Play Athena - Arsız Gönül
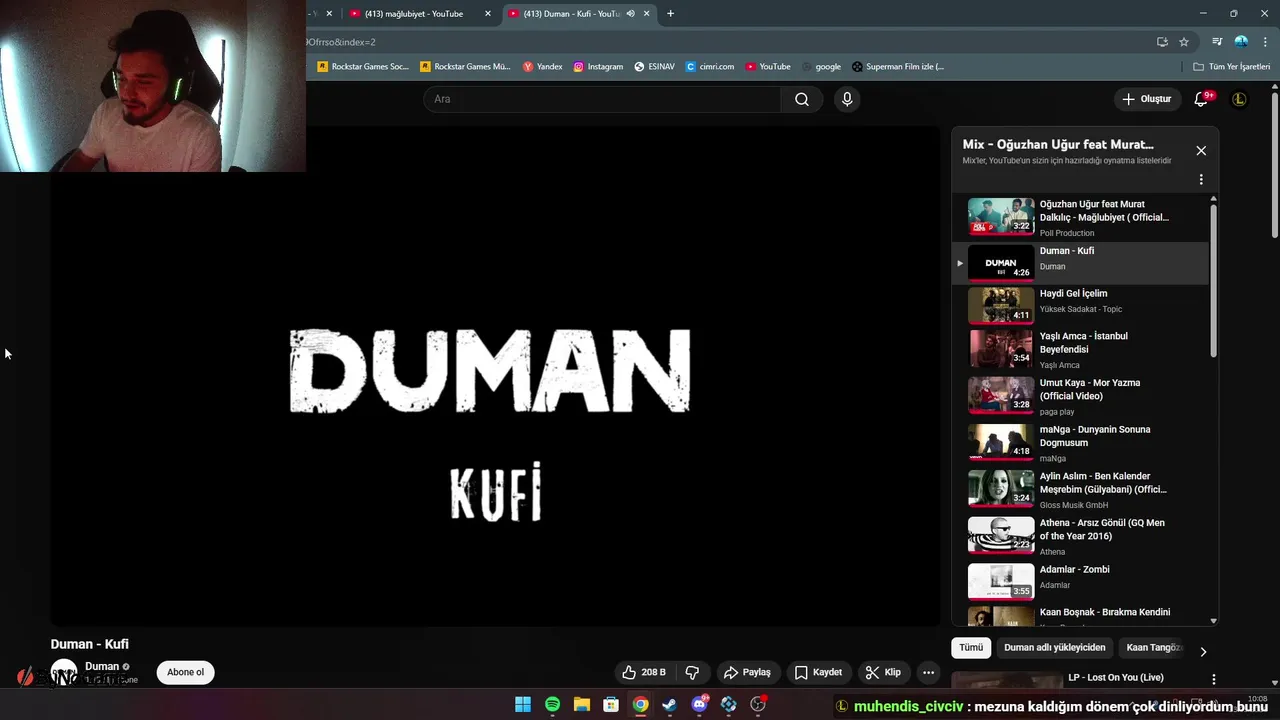1280x720 pixels. click(1080, 536)
